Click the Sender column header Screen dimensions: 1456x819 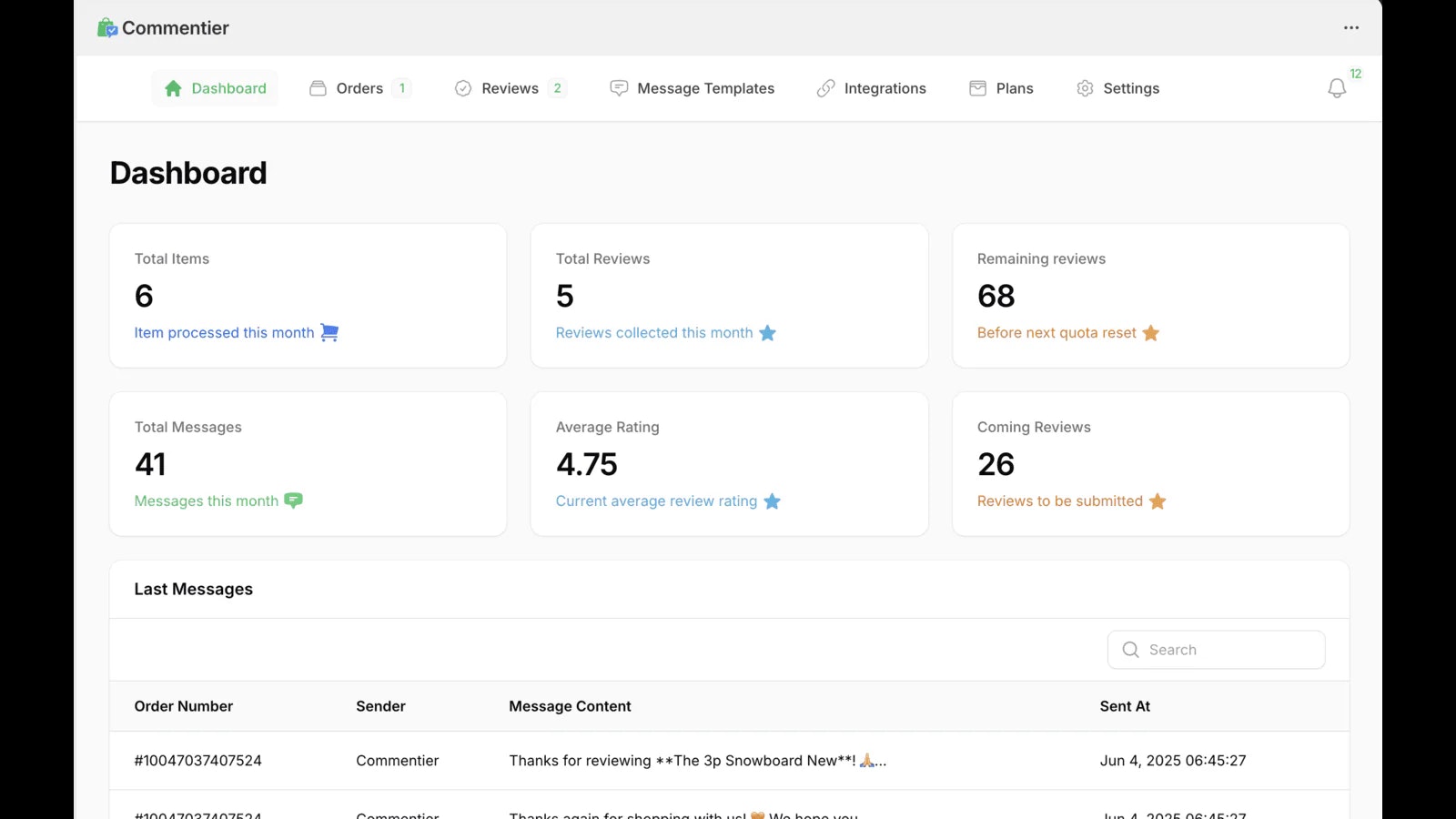[x=380, y=706]
